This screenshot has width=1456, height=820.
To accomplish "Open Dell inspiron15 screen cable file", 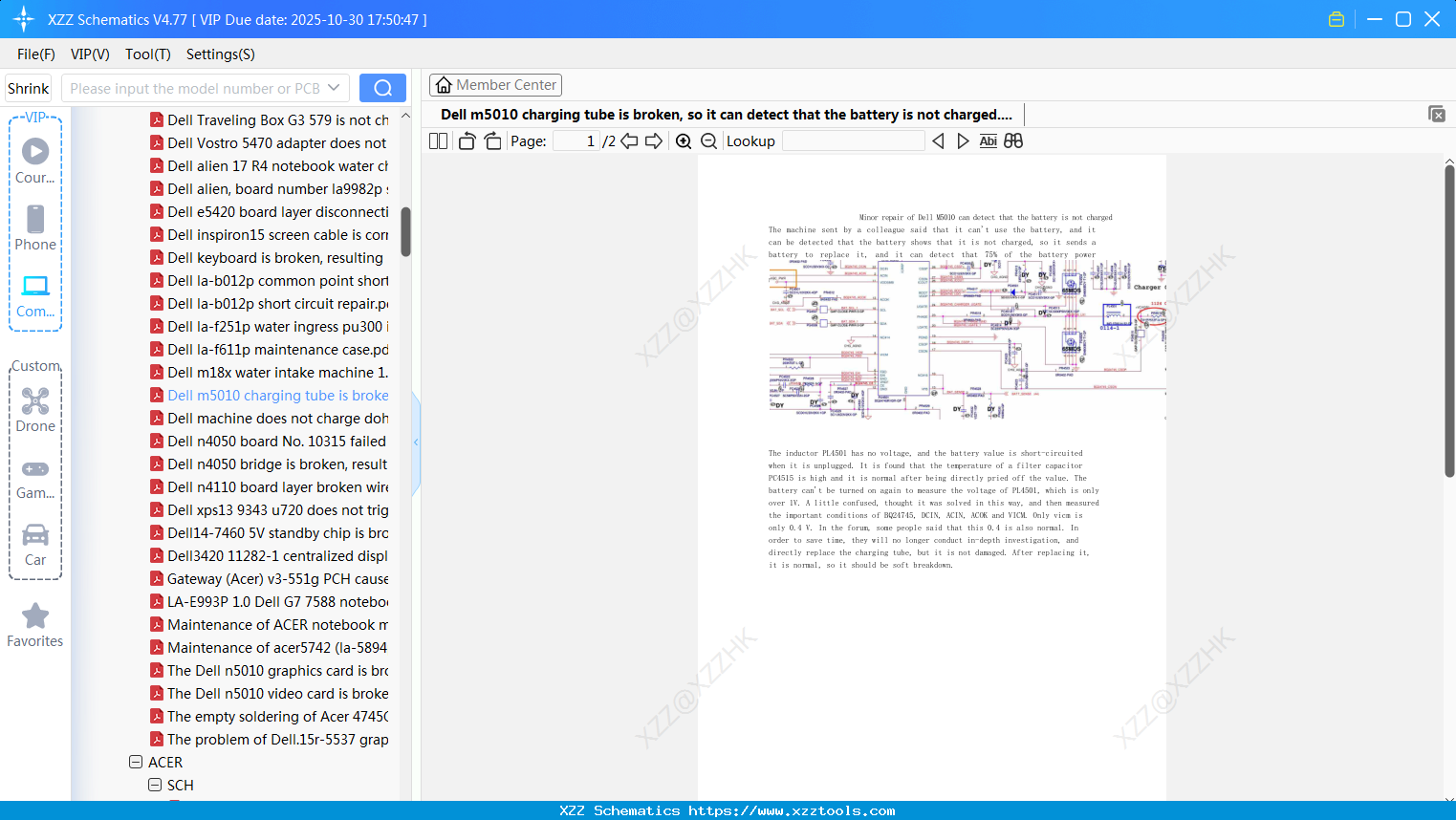I will pyautogui.click(x=270, y=235).
